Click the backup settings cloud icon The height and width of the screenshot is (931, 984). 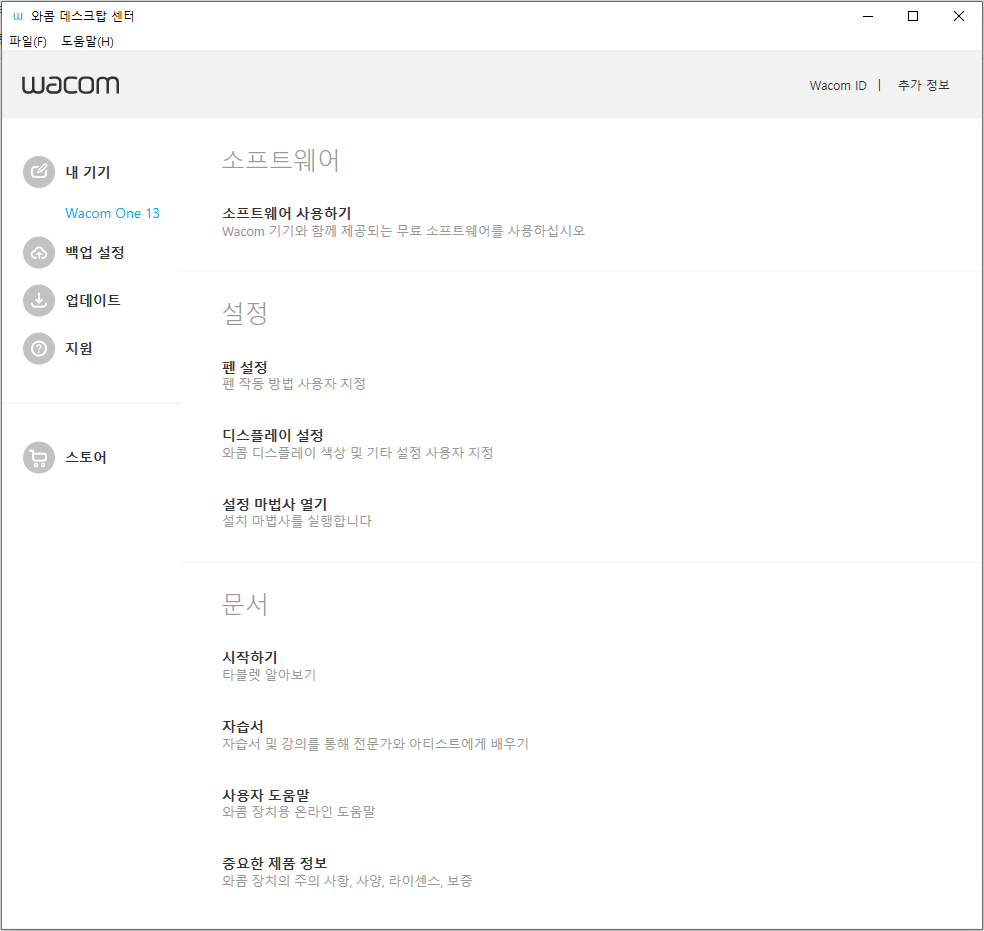pyautogui.click(x=39, y=253)
